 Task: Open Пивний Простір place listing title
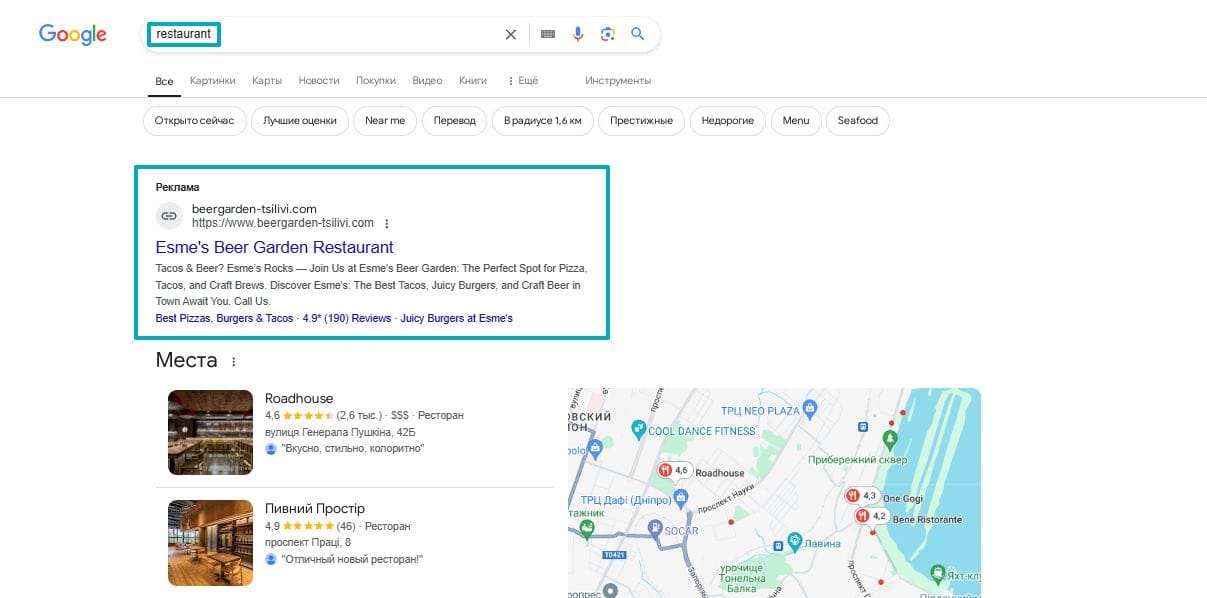pos(315,508)
